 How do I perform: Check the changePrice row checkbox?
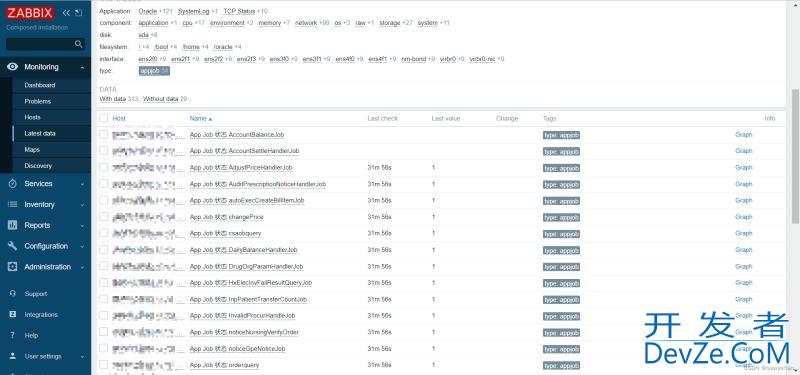pos(104,217)
